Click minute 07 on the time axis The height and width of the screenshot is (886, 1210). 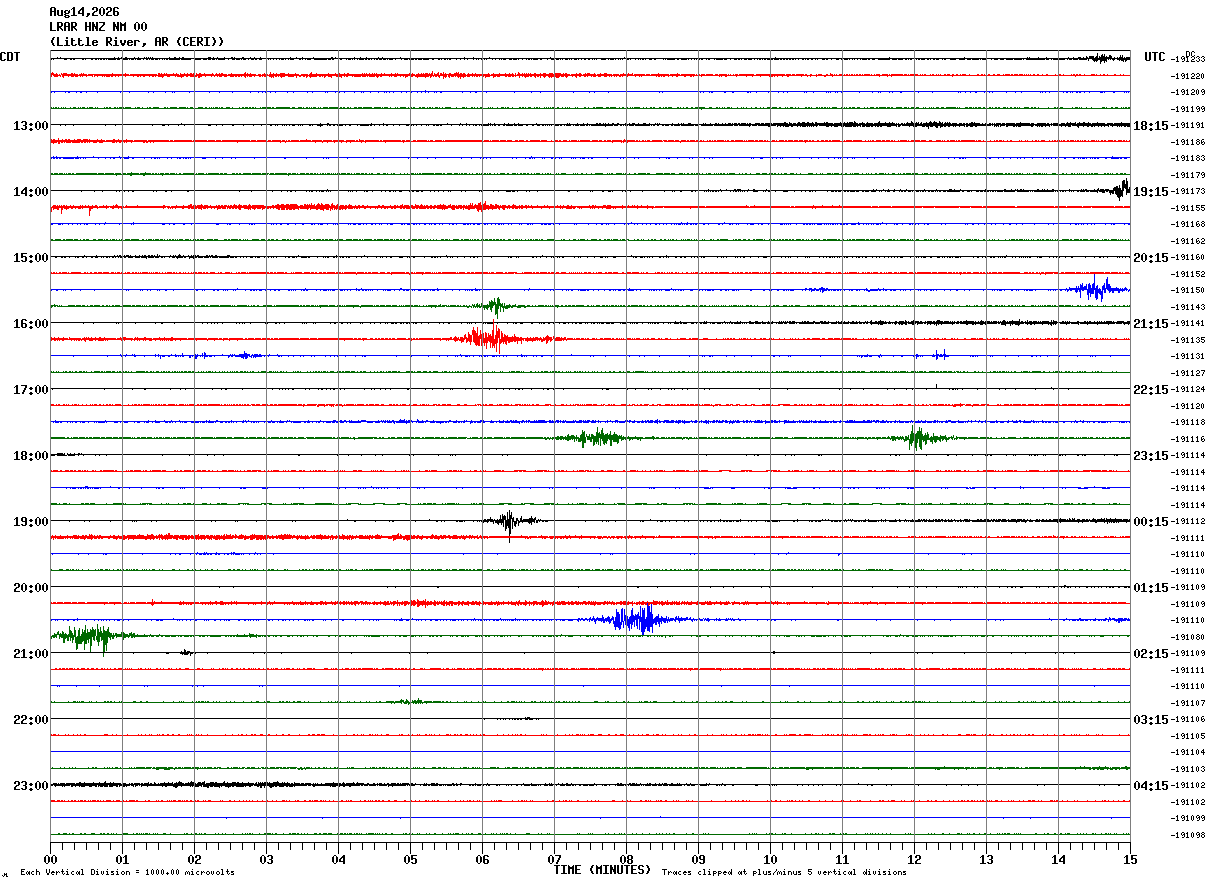tap(554, 859)
